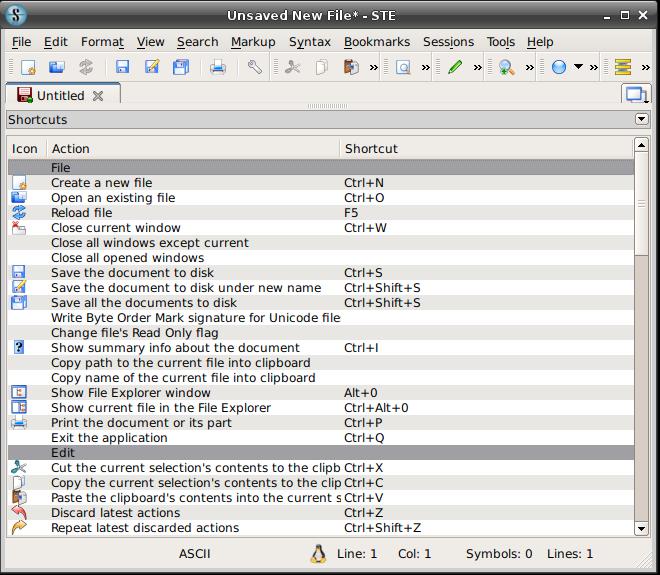Click the printer toolbar icon
The image size is (660, 575).
pyautogui.click(x=218, y=67)
